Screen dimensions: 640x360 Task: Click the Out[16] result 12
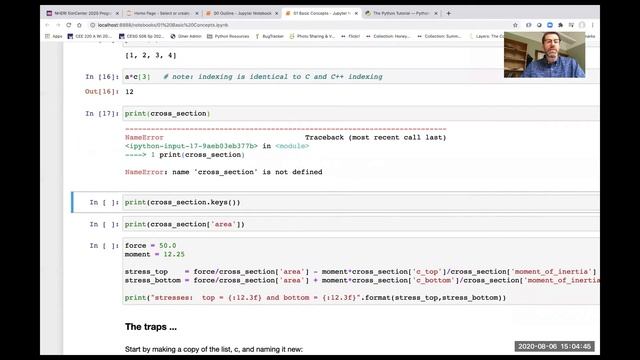[129, 92]
